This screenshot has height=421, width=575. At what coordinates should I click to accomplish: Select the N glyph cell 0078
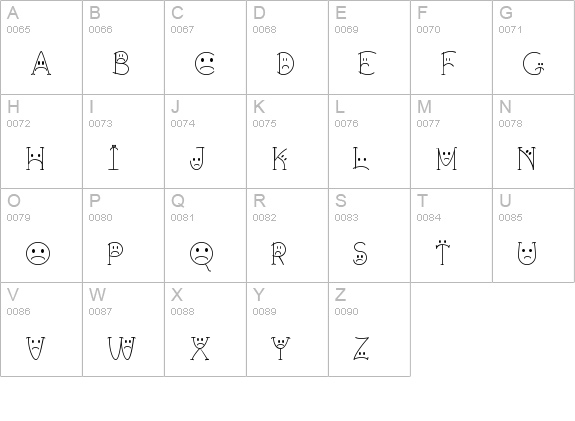point(527,158)
